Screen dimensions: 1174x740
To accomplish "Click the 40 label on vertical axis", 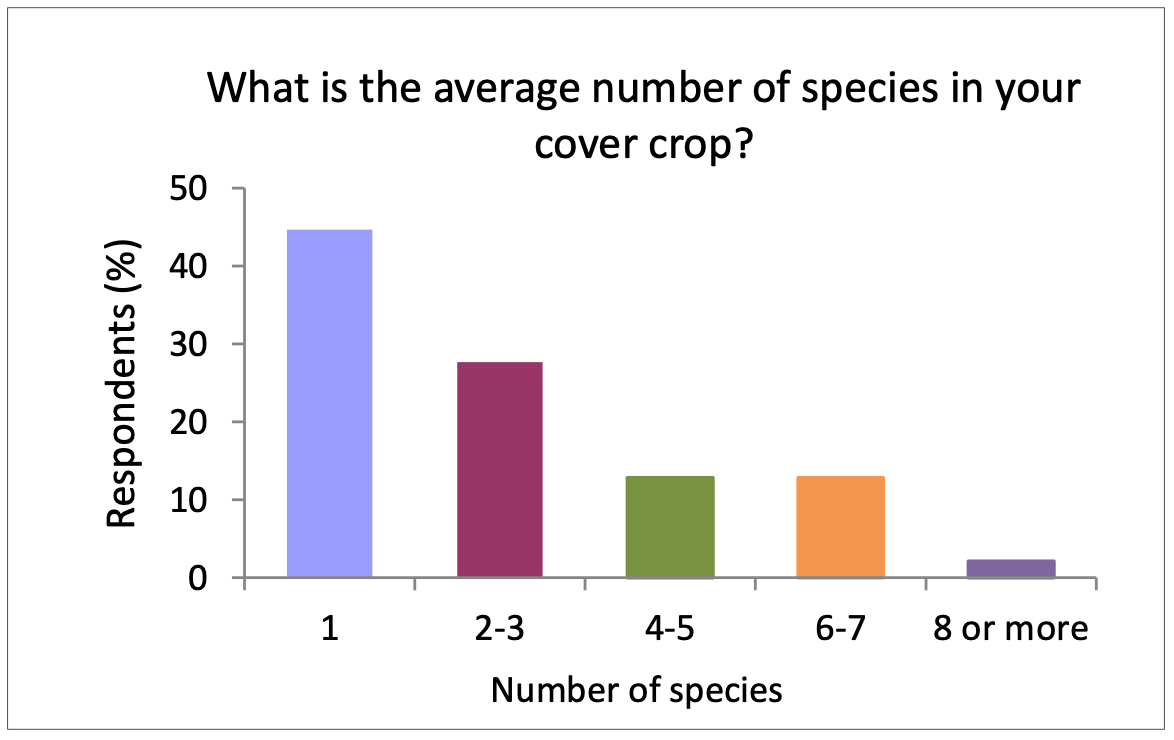I will point(187,266).
